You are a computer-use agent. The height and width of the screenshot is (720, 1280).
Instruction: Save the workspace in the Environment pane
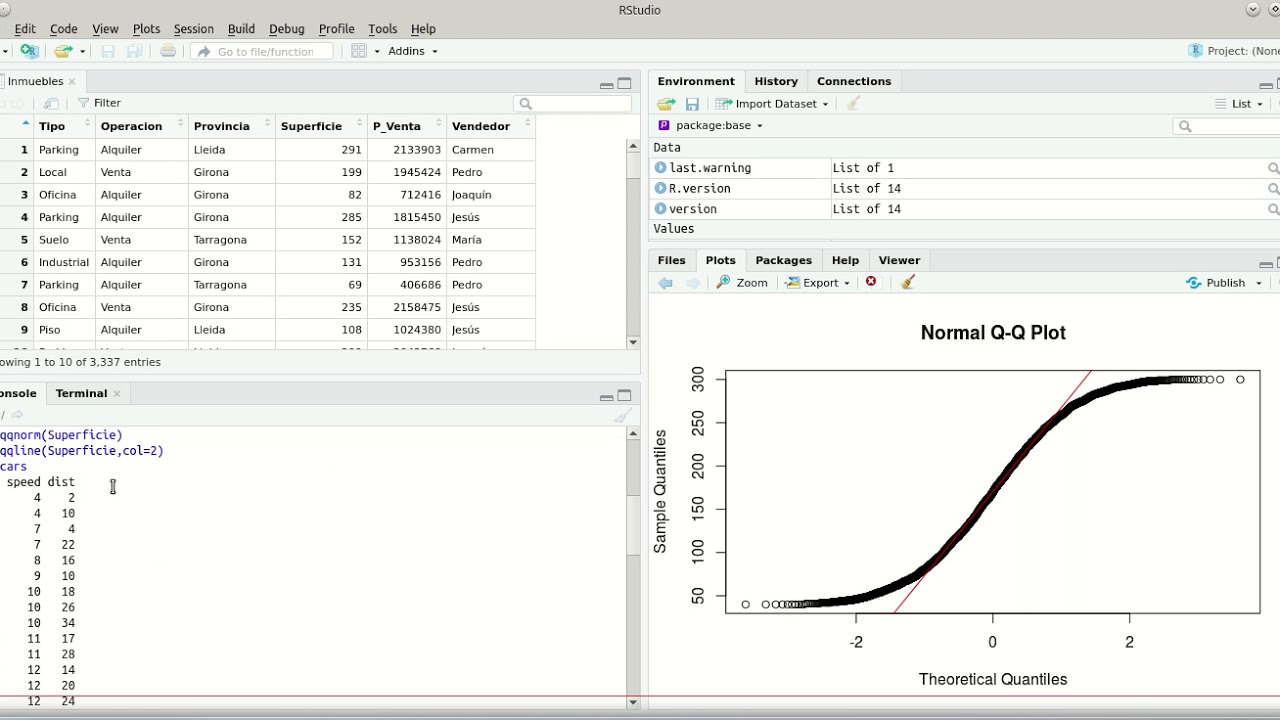pos(692,104)
